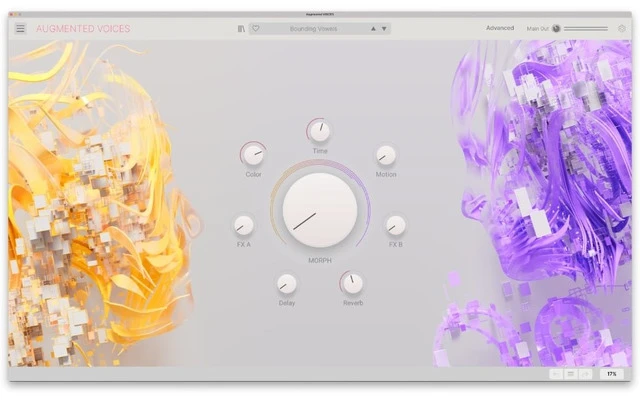This screenshot has height=400, width=640.
Task: Open the preset library browser icon
Action: pyautogui.click(x=241, y=29)
